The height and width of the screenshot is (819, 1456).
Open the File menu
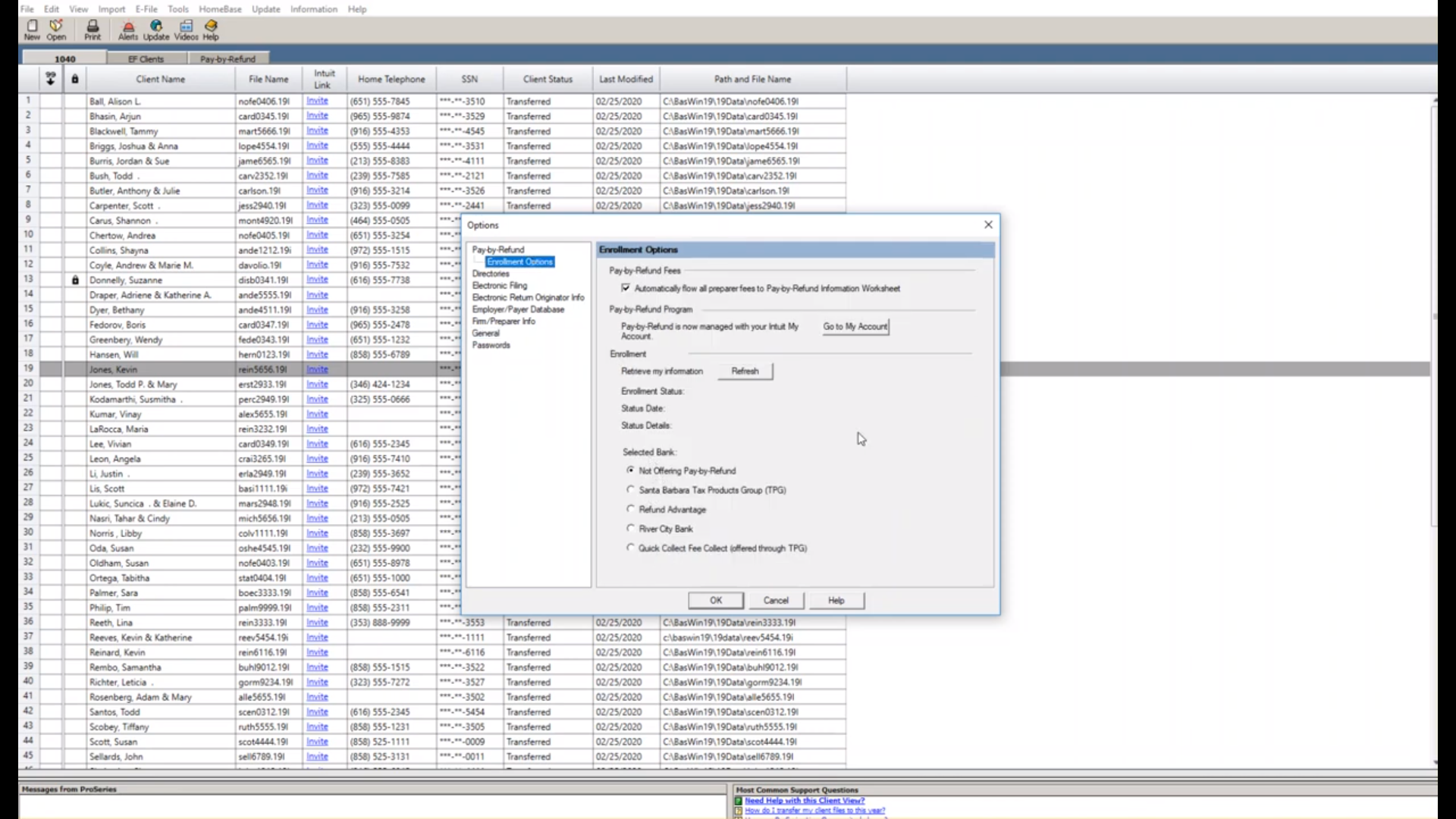point(27,9)
